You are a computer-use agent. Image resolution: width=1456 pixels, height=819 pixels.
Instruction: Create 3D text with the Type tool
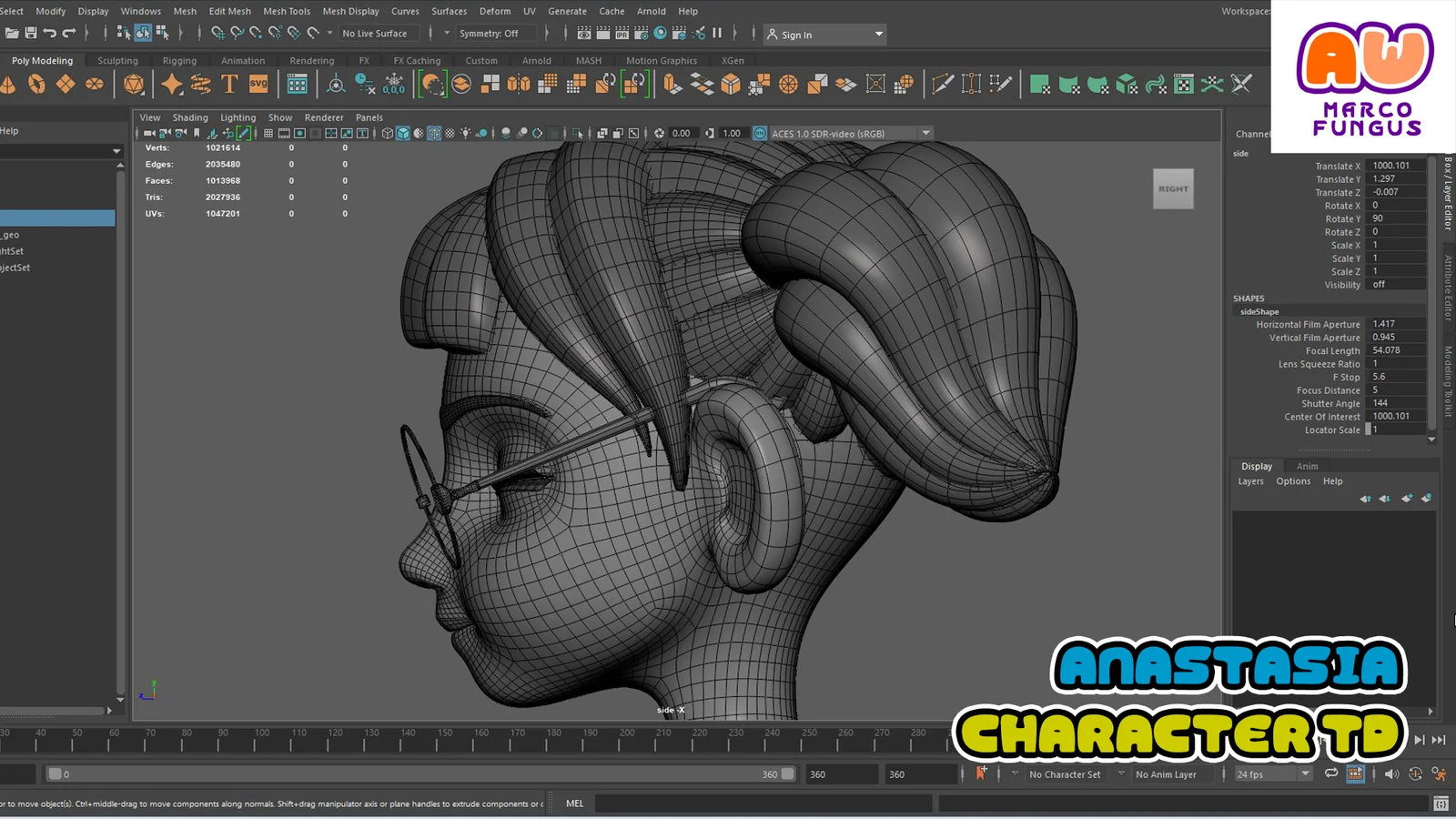[228, 84]
